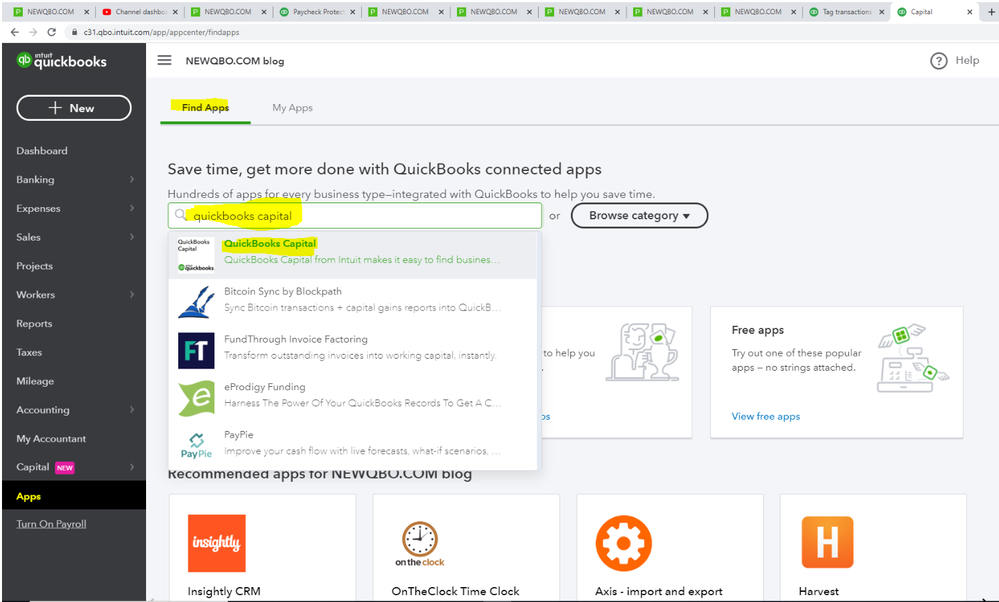
Task: Click the Harvest app icon
Action: (827, 541)
